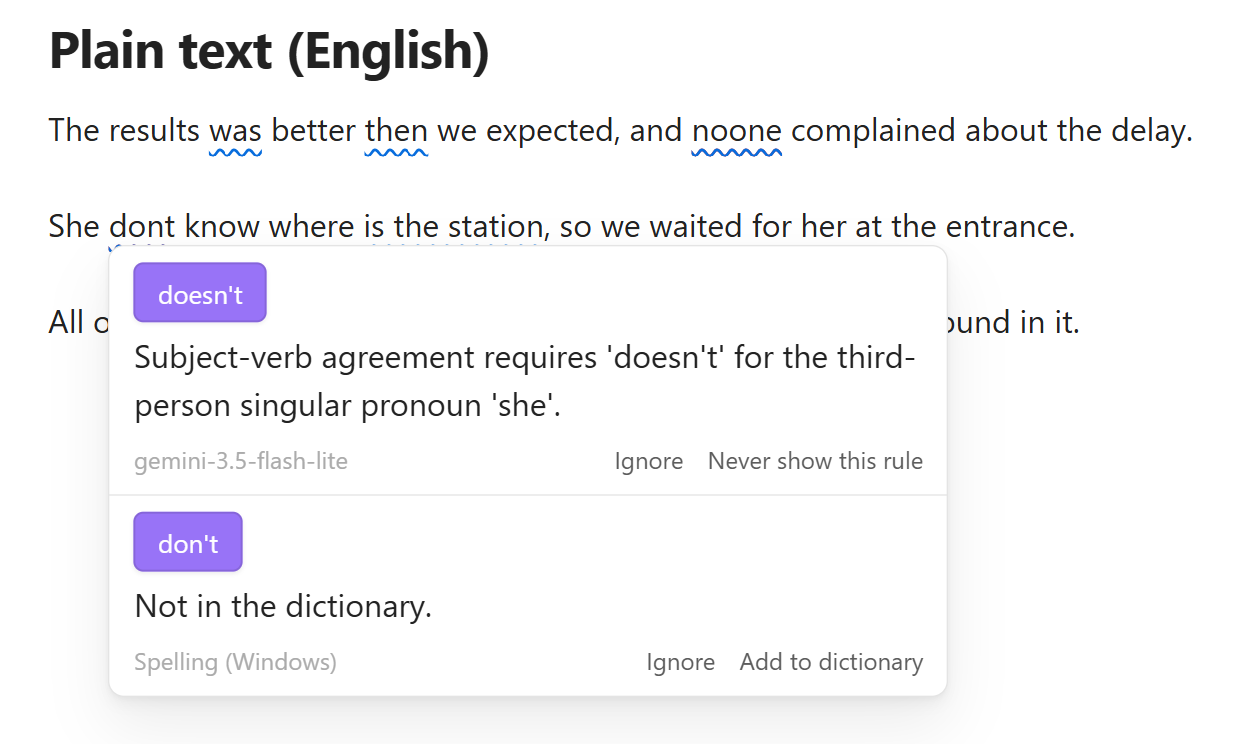Ignore the subject-verb agreement suggestion
The height and width of the screenshot is (744, 1256).
[649, 461]
